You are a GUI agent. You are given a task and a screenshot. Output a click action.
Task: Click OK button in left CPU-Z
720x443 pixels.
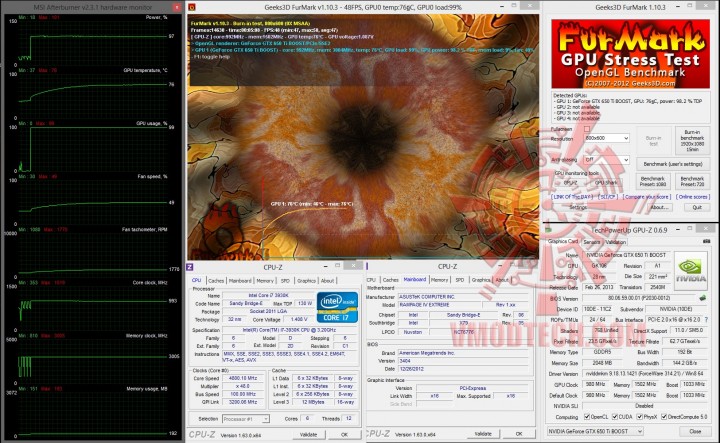pyautogui.click(x=344, y=434)
